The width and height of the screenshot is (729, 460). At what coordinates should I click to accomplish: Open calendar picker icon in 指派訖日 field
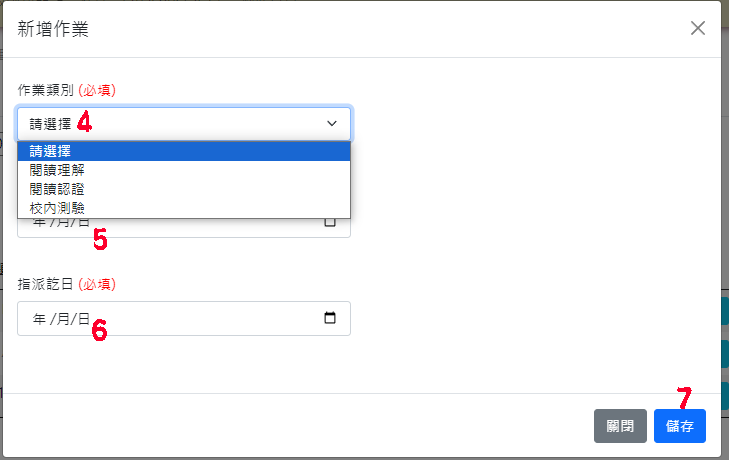pyautogui.click(x=330, y=318)
